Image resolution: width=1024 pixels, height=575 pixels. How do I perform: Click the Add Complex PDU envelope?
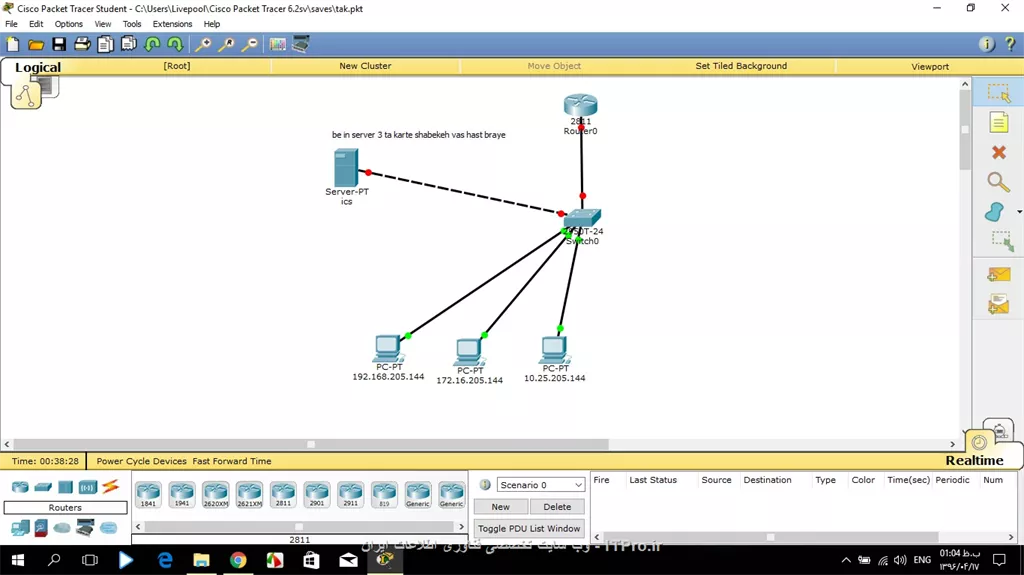coord(999,304)
